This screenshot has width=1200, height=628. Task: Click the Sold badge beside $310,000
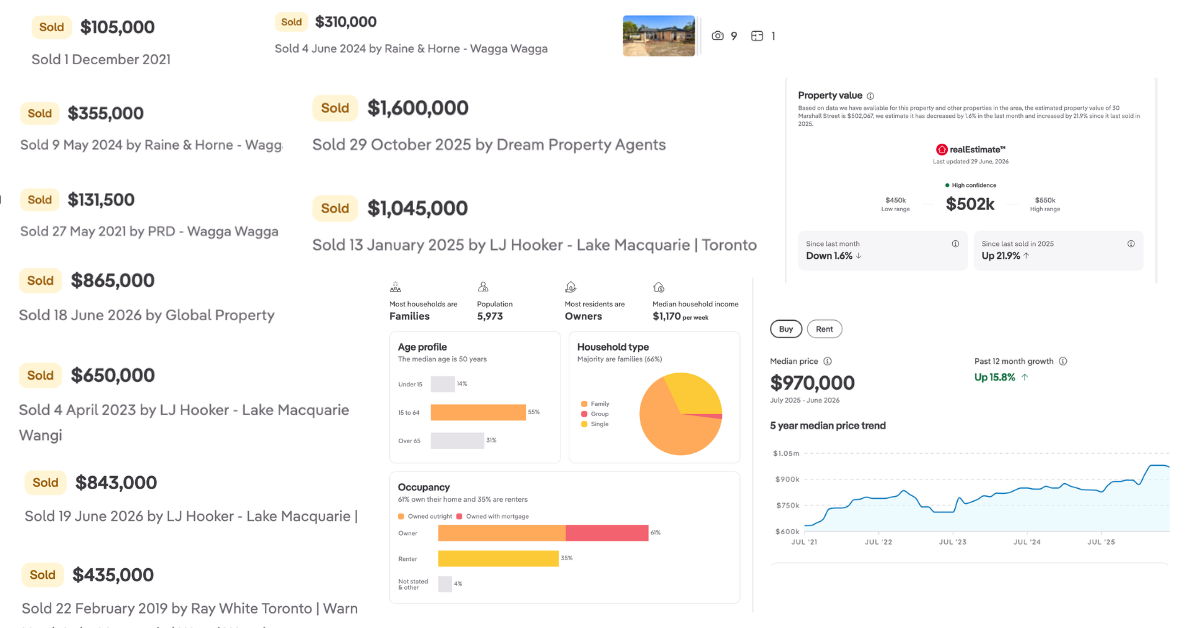pyautogui.click(x=292, y=22)
